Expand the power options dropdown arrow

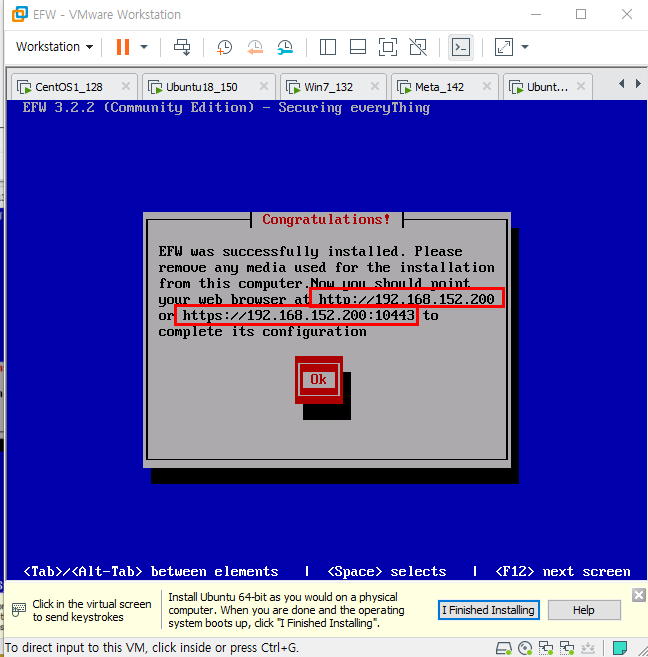coord(144,47)
